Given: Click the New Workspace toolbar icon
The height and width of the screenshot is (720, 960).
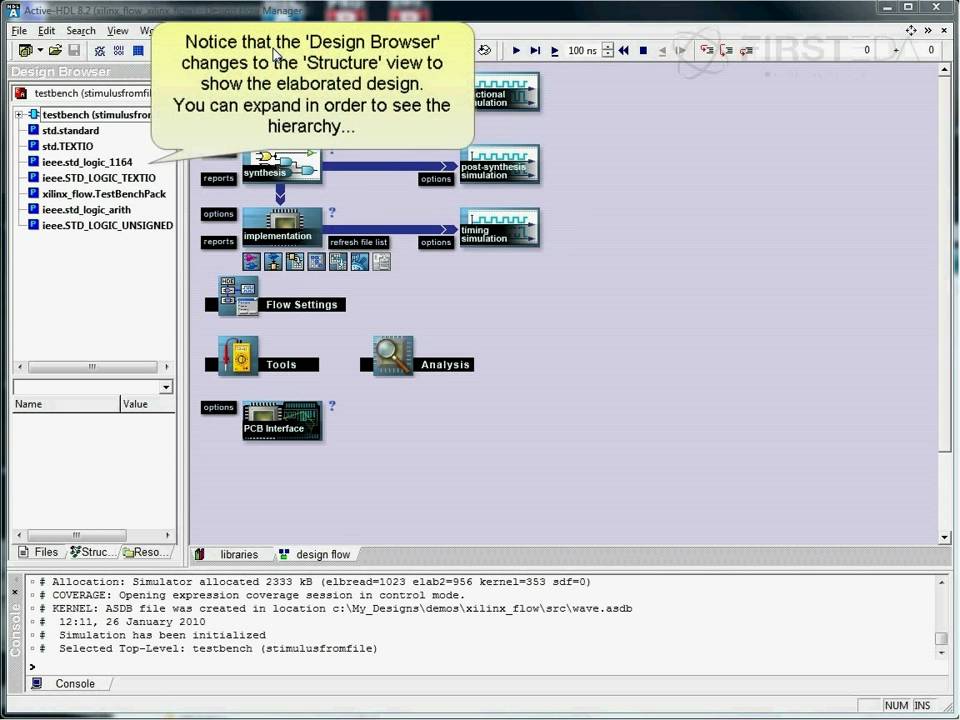Looking at the screenshot, I should (x=25, y=50).
